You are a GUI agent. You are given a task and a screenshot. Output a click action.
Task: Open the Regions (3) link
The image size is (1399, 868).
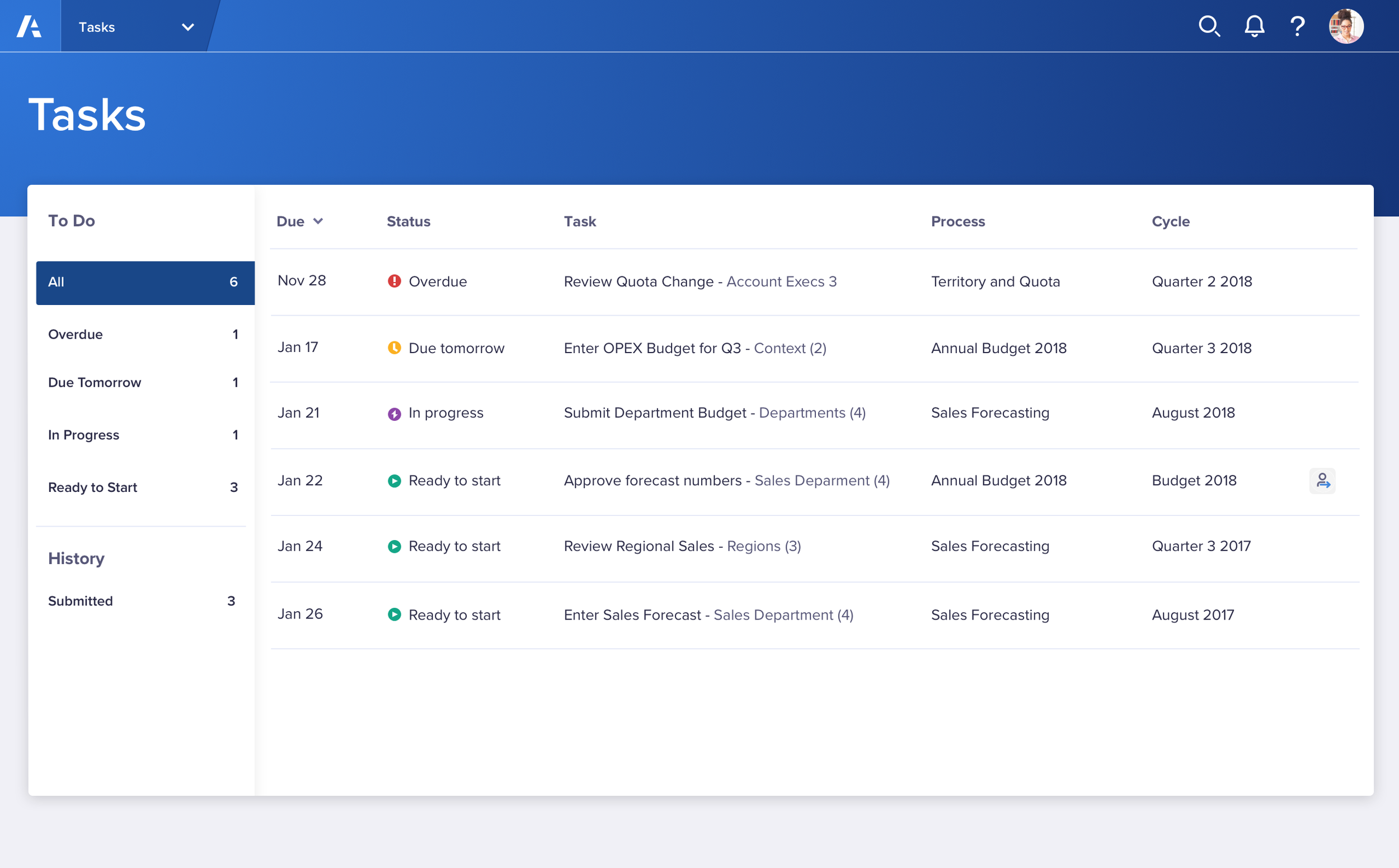(x=763, y=547)
